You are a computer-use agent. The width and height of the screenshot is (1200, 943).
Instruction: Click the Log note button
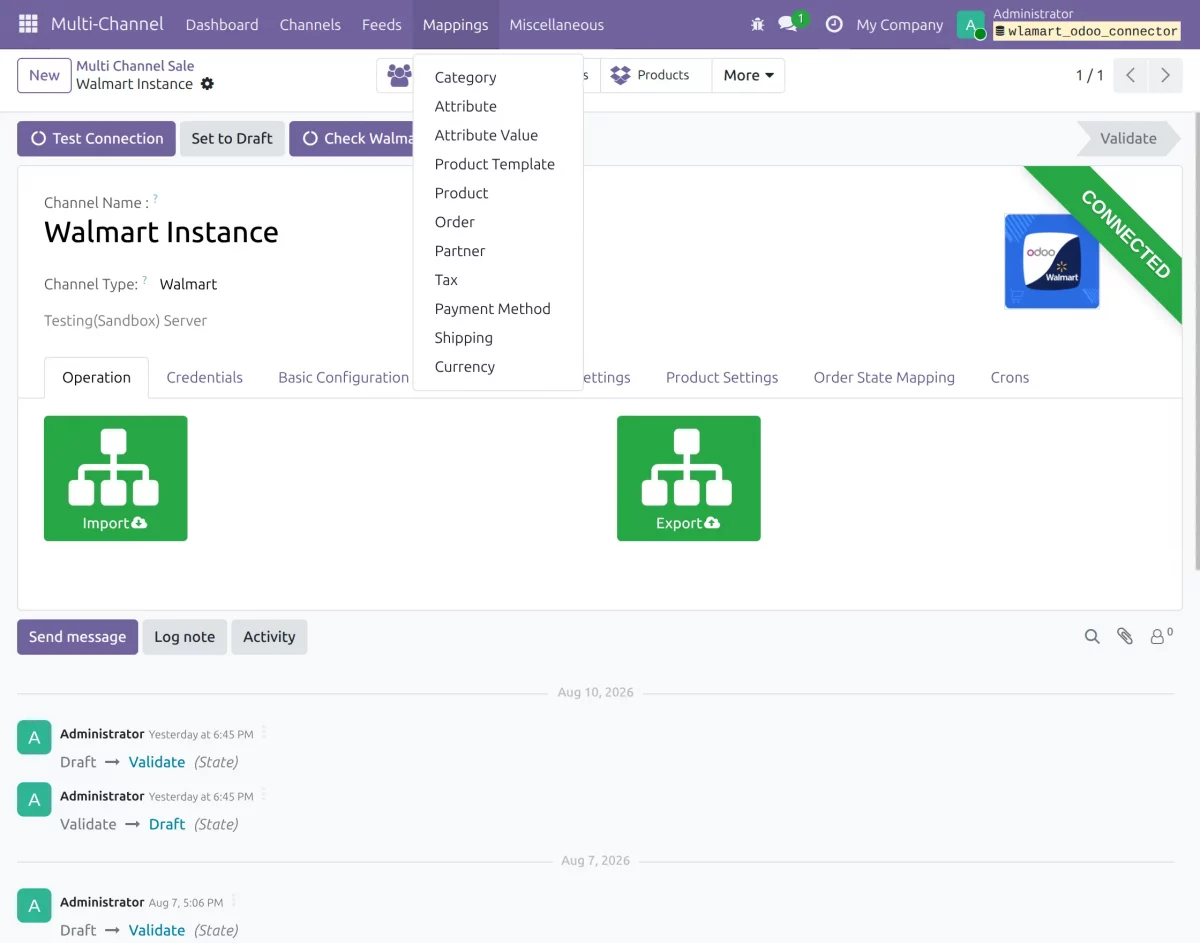(184, 636)
